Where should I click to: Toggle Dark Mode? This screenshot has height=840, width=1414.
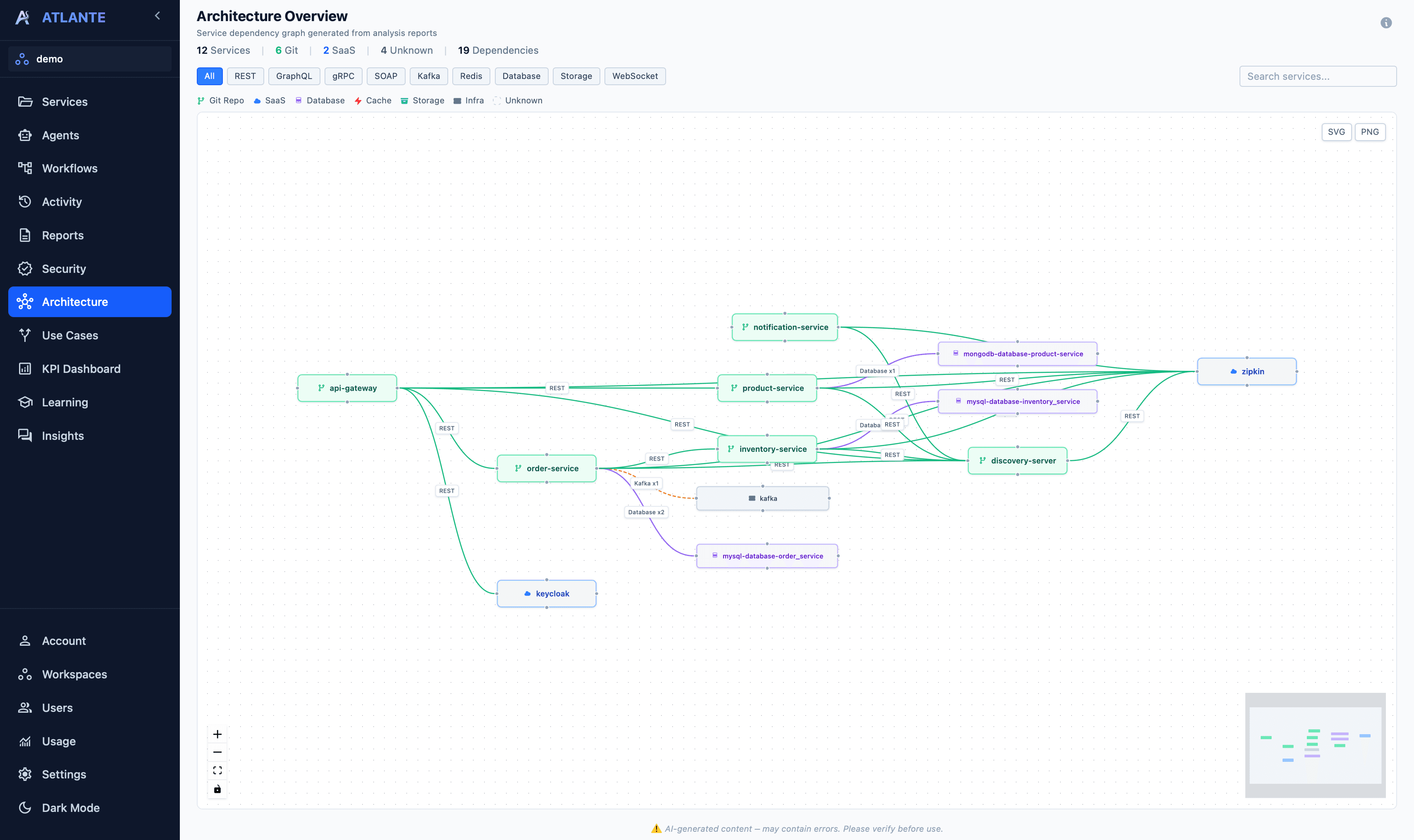click(x=70, y=808)
